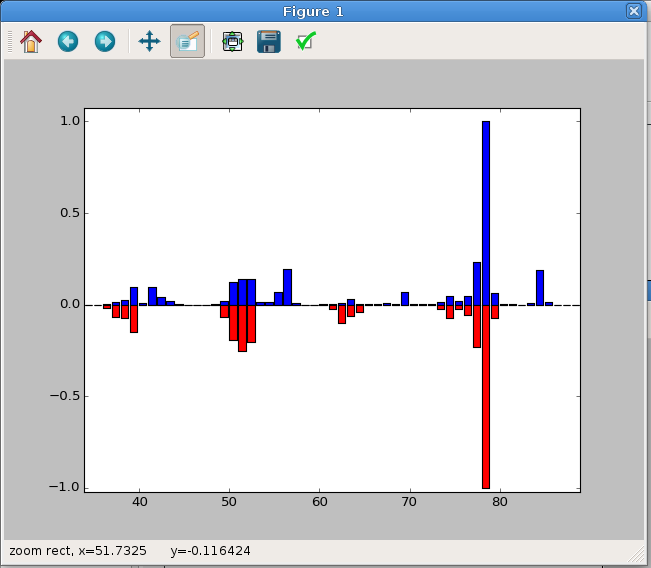Save the figure with floppy icon
The height and width of the screenshot is (568, 651).
pyautogui.click(x=269, y=42)
